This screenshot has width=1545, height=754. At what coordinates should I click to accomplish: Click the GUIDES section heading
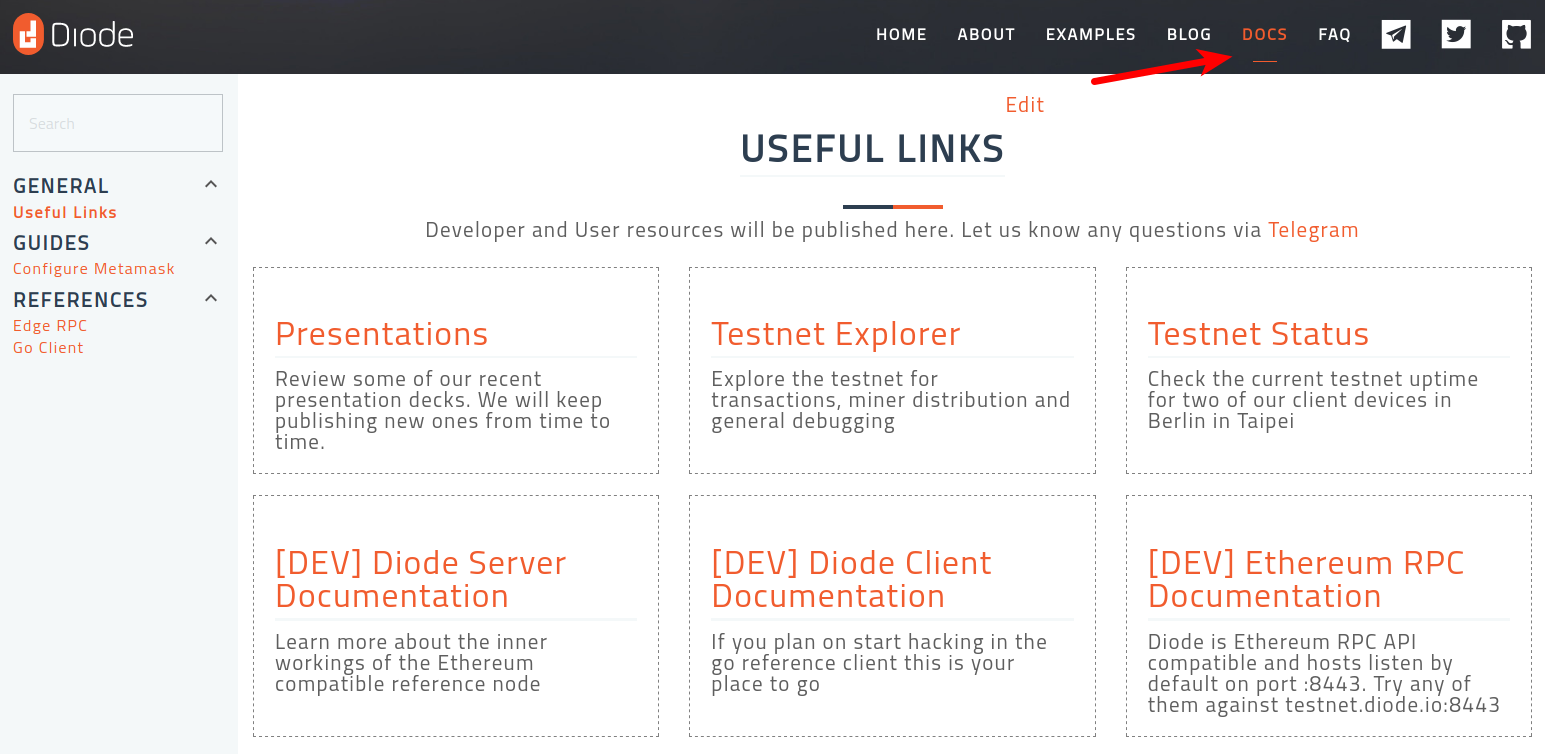pyautogui.click(x=51, y=243)
